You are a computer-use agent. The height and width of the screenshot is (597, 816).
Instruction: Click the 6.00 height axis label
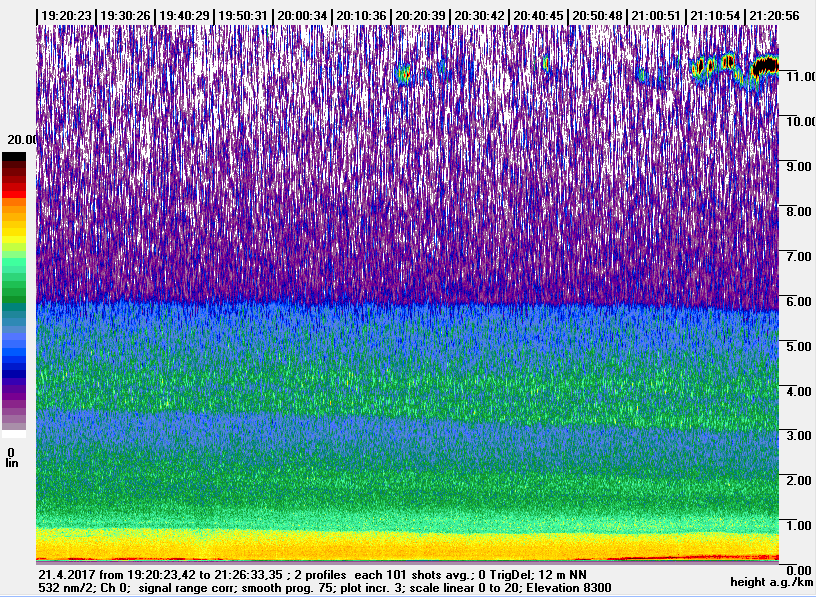click(799, 301)
